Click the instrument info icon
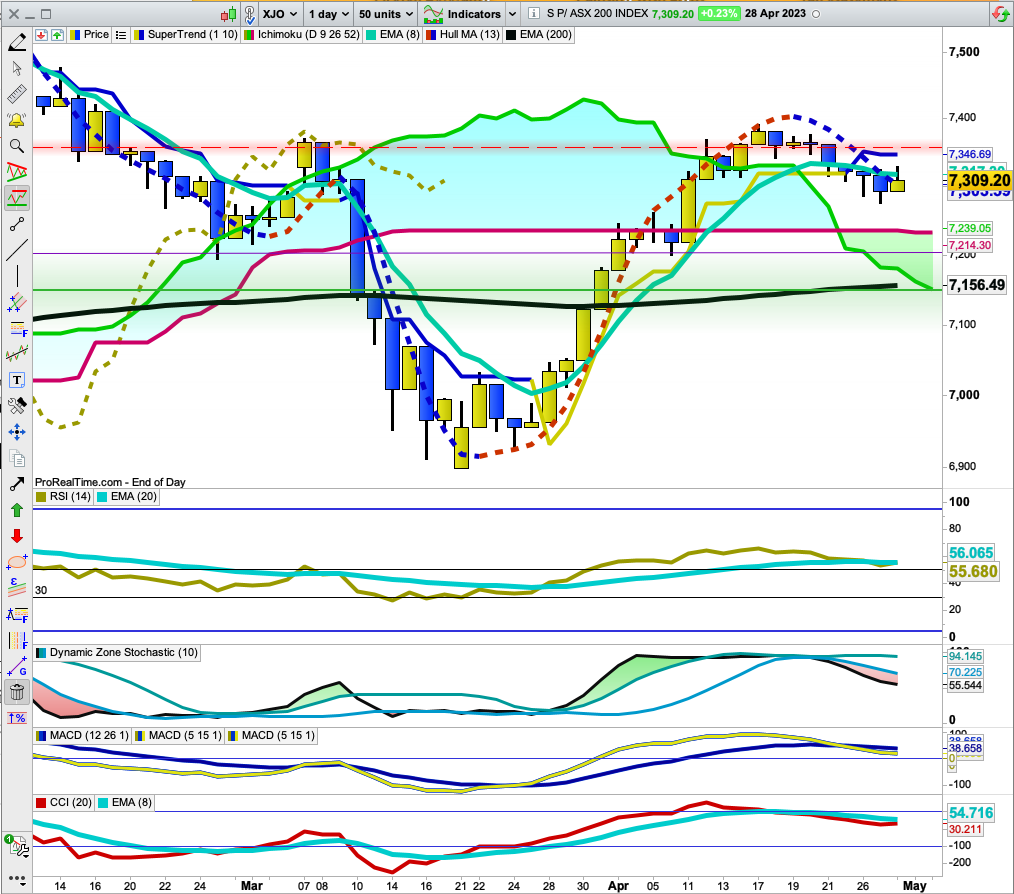The width and height of the screenshot is (1014, 894). point(534,14)
